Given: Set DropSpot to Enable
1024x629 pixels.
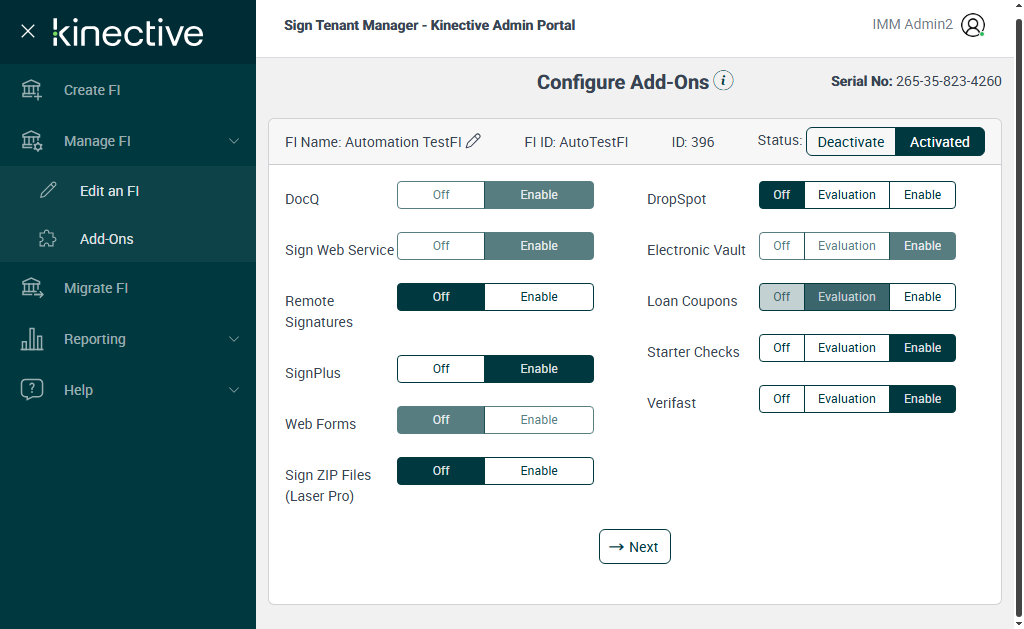Looking at the screenshot, I should 922,195.
